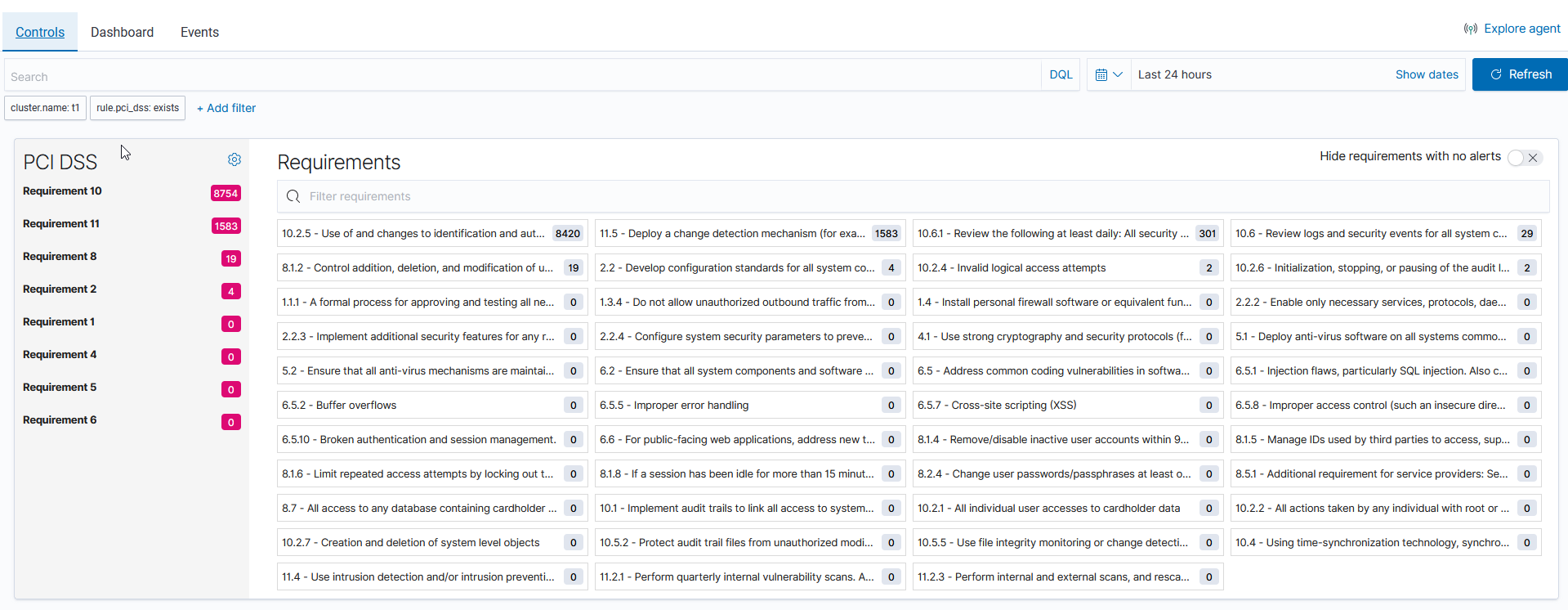1568x610 pixels.
Task: Open requirement 2.2.2 Enable only necessary services
Action: tap(1386, 302)
